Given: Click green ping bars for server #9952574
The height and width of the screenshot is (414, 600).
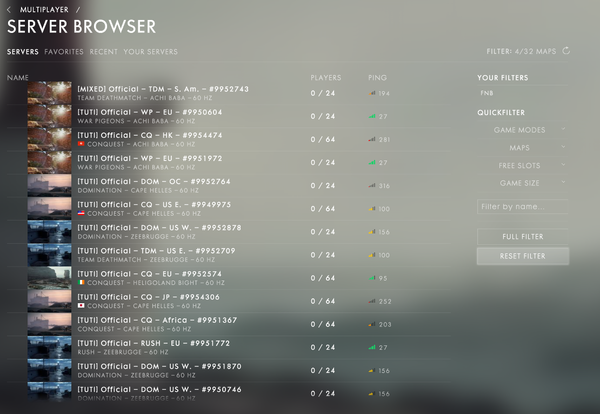Looking at the screenshot, I should pos(372,278).
